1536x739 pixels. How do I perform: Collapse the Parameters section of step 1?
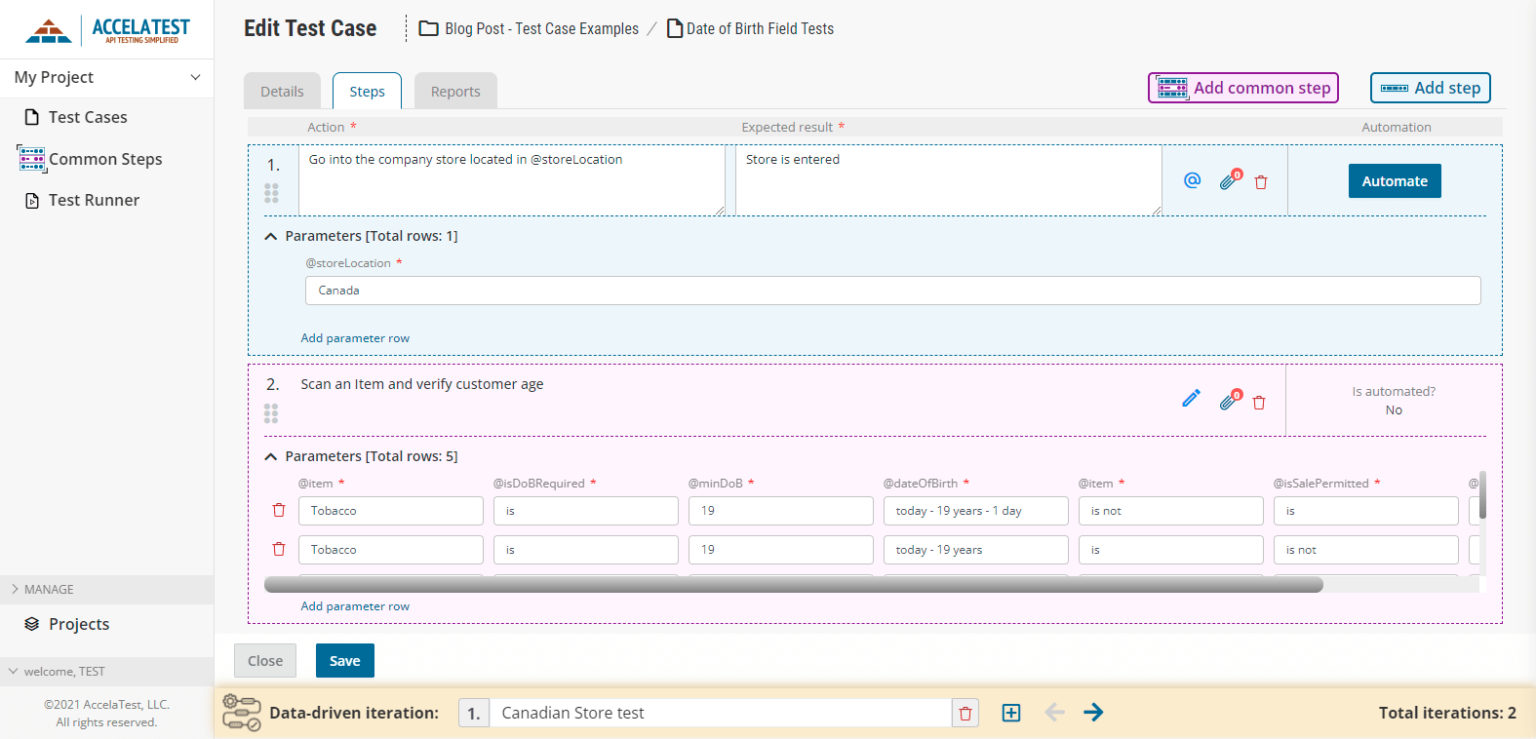[270, 235]
